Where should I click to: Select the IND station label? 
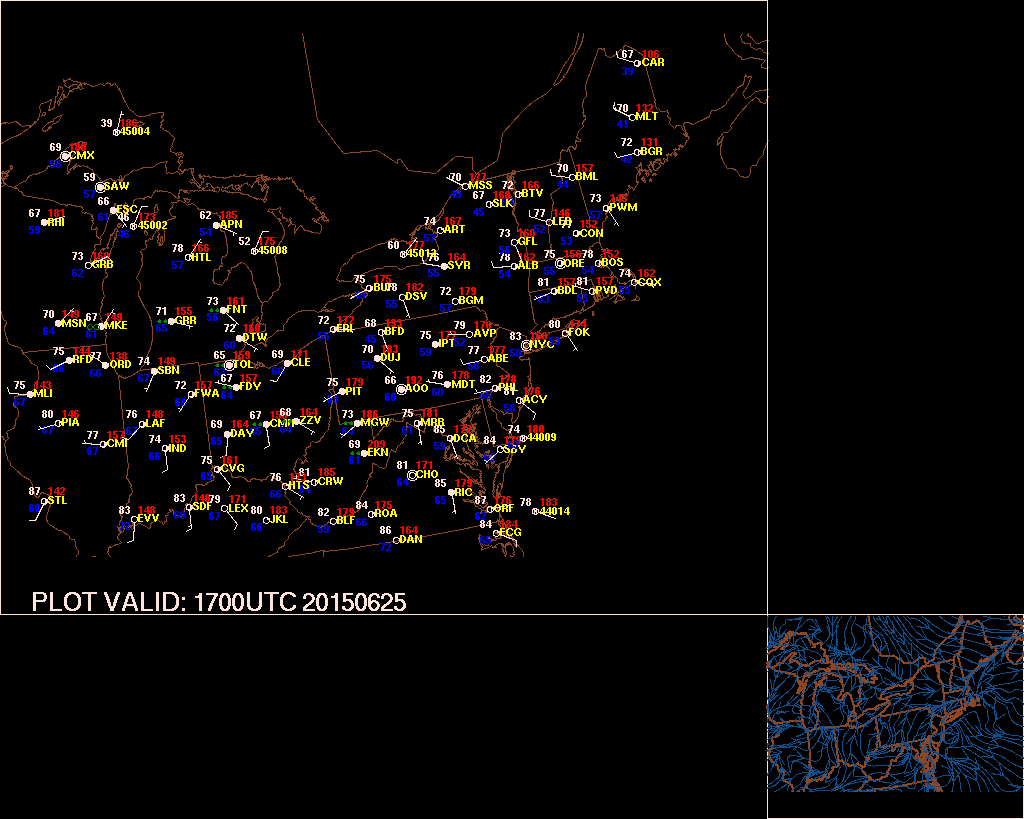click(177, 449)
